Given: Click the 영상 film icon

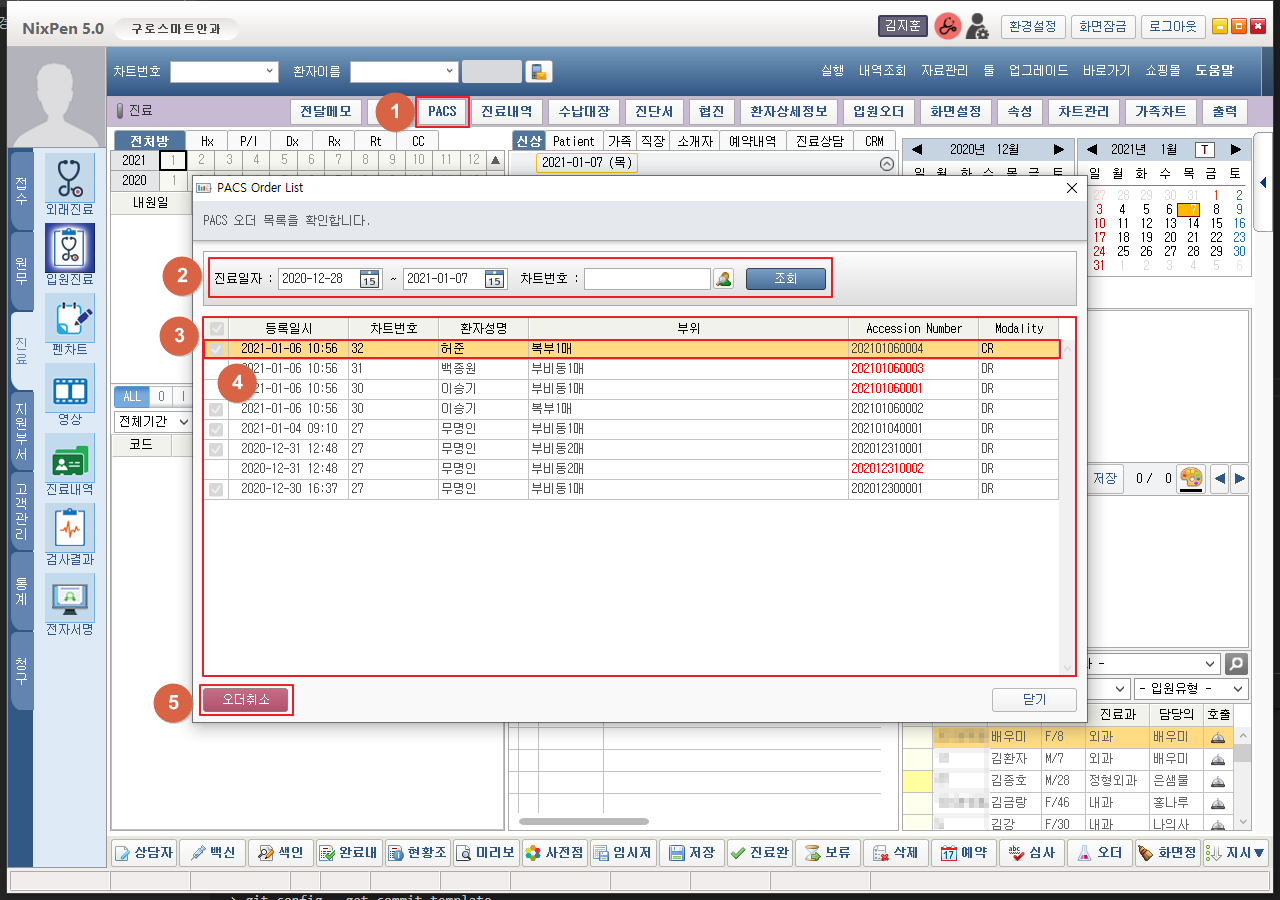Looking at the screenshot, I should [69, 388].
